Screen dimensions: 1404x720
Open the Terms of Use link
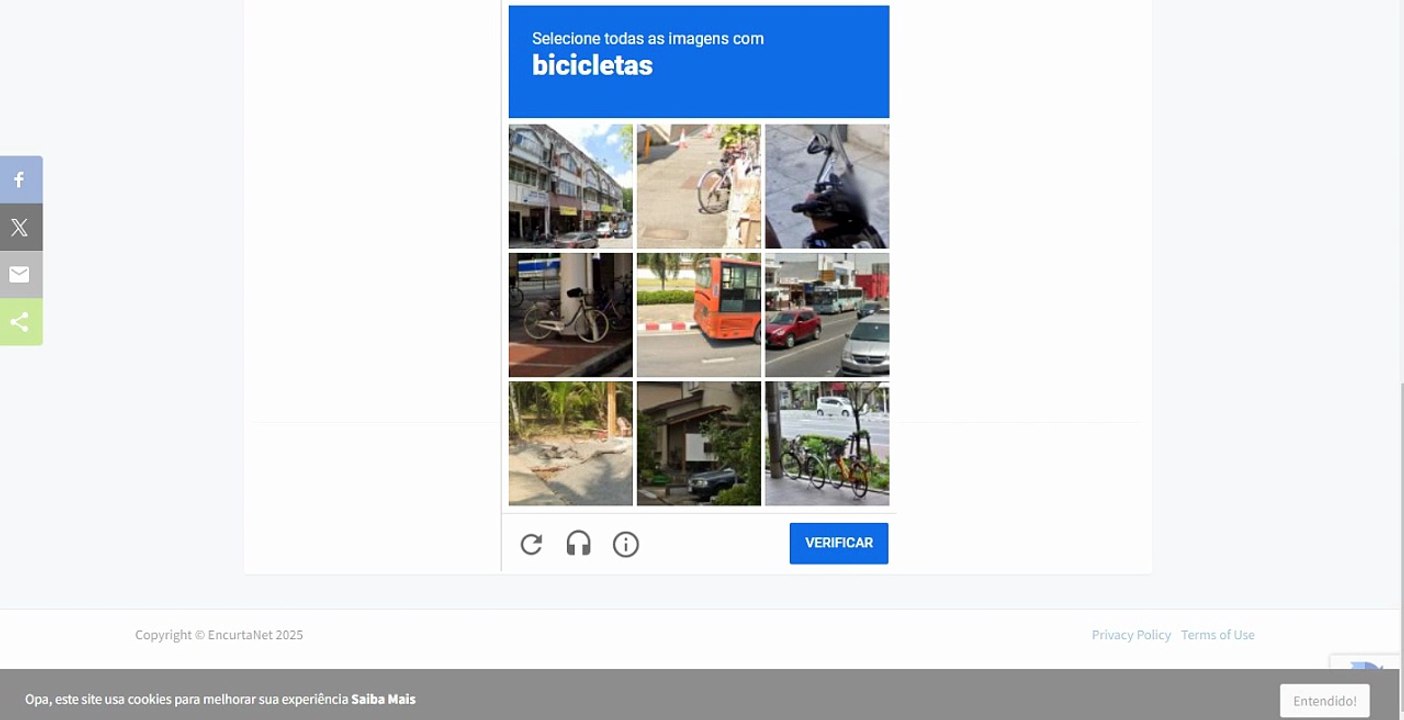click(x=1217, y=635)
